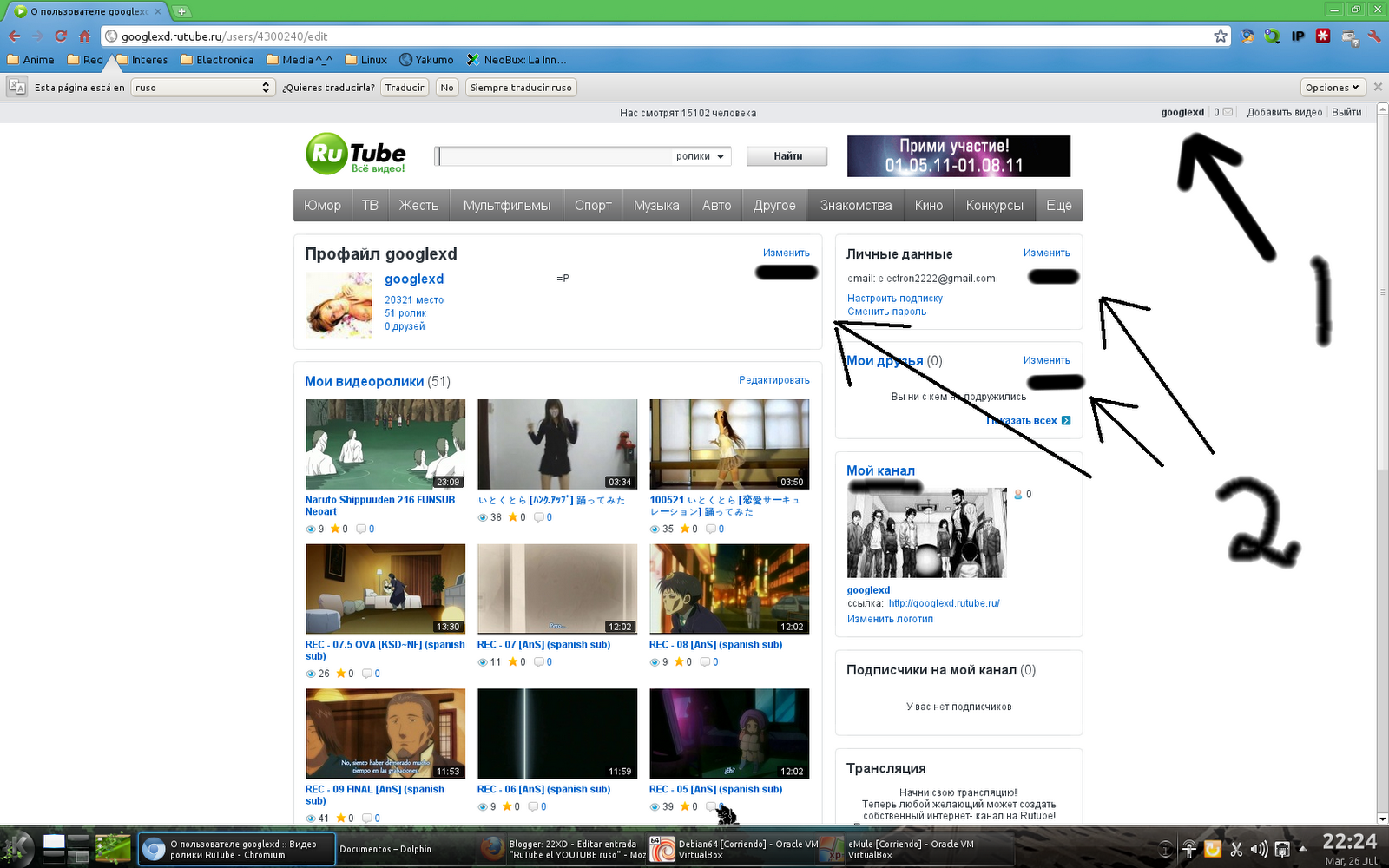The width and height of the screenshot is (1389, 868).
Task: Switch to the 'Знакомства' category tab
Action: [x=855, y=205]
